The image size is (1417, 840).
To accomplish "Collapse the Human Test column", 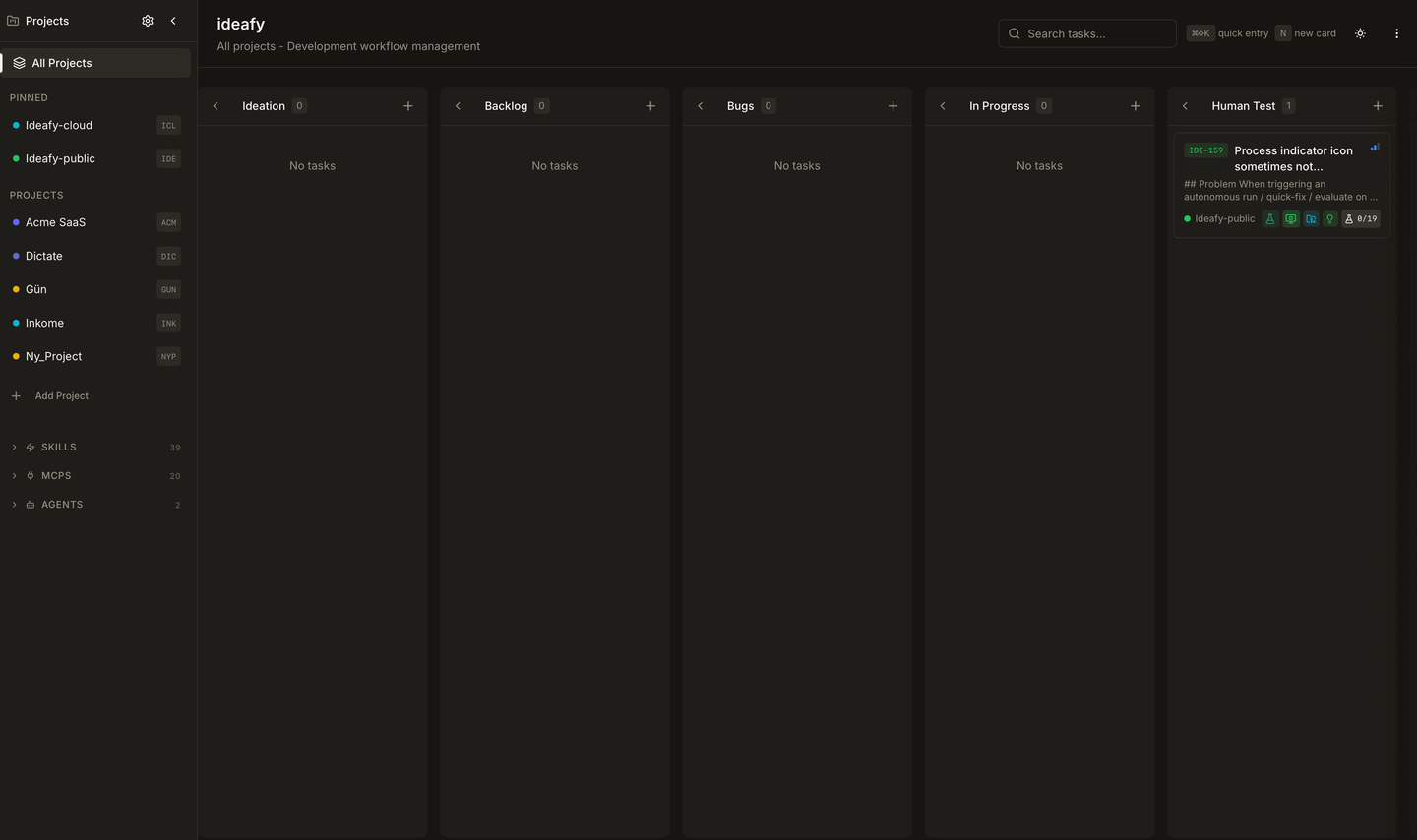I will pos(1185,106).
